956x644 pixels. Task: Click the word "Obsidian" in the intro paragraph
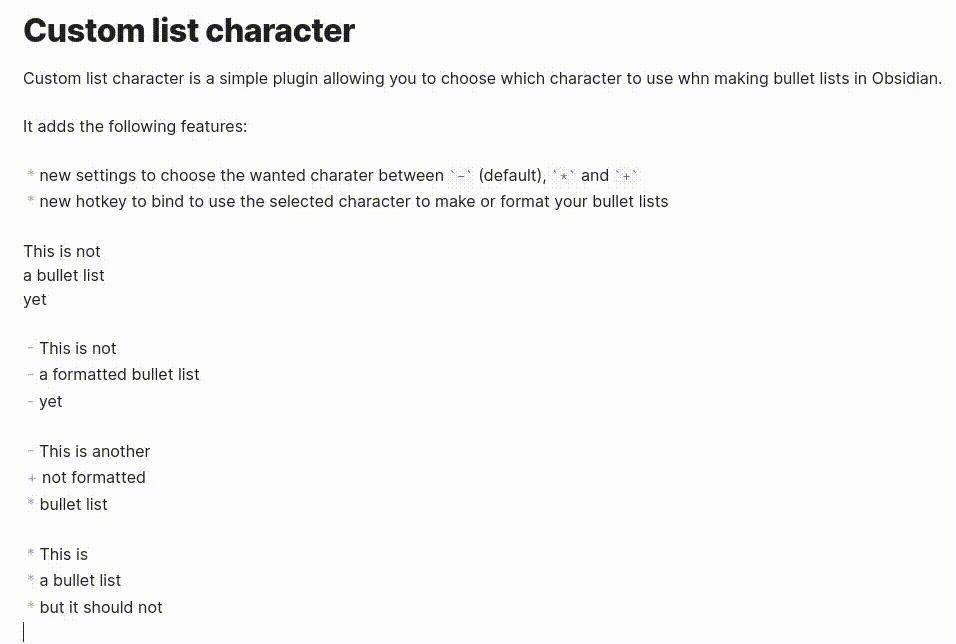pos(904,78)
